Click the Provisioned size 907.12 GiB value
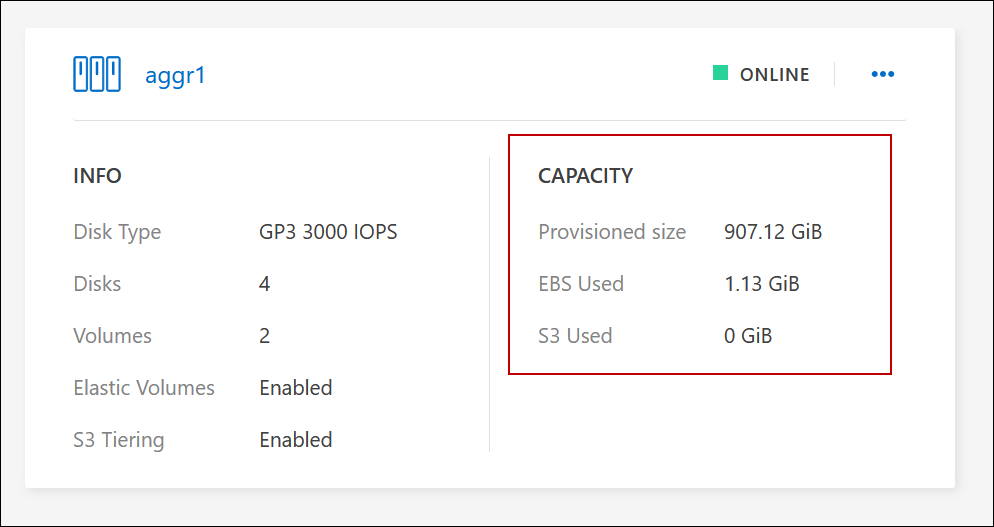Image resolution: width=994 pixels, height=527 pixels. (773, 232)
